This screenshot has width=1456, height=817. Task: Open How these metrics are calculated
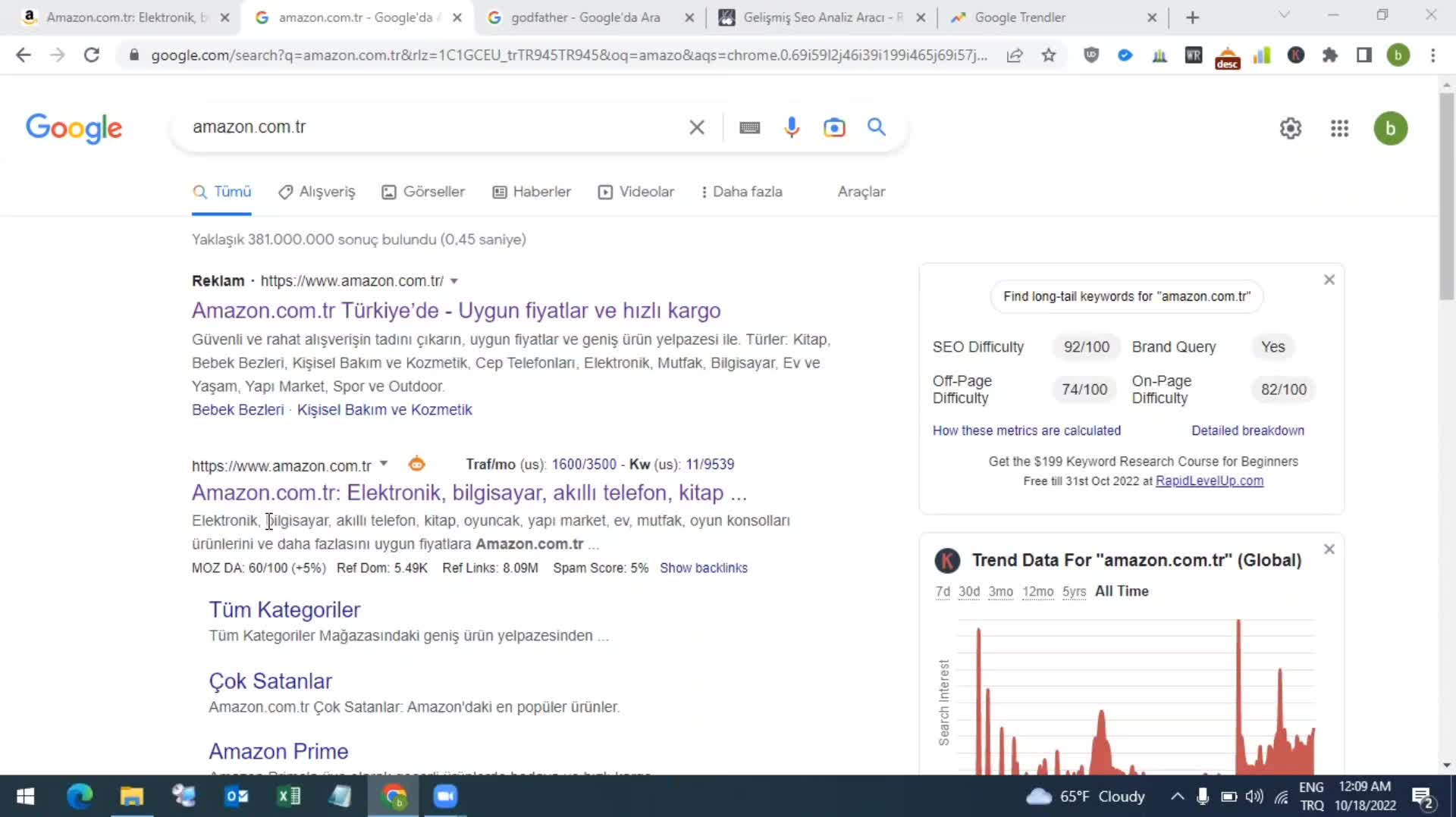click(1026, 430)
